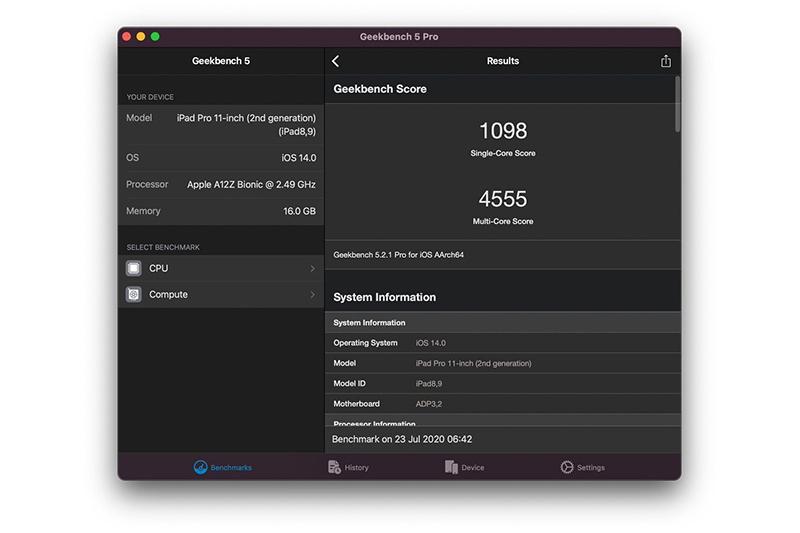Select the Benchmarks gauge icon in bottom bar
The image size is (800, 533).
[x=200, y=467]
